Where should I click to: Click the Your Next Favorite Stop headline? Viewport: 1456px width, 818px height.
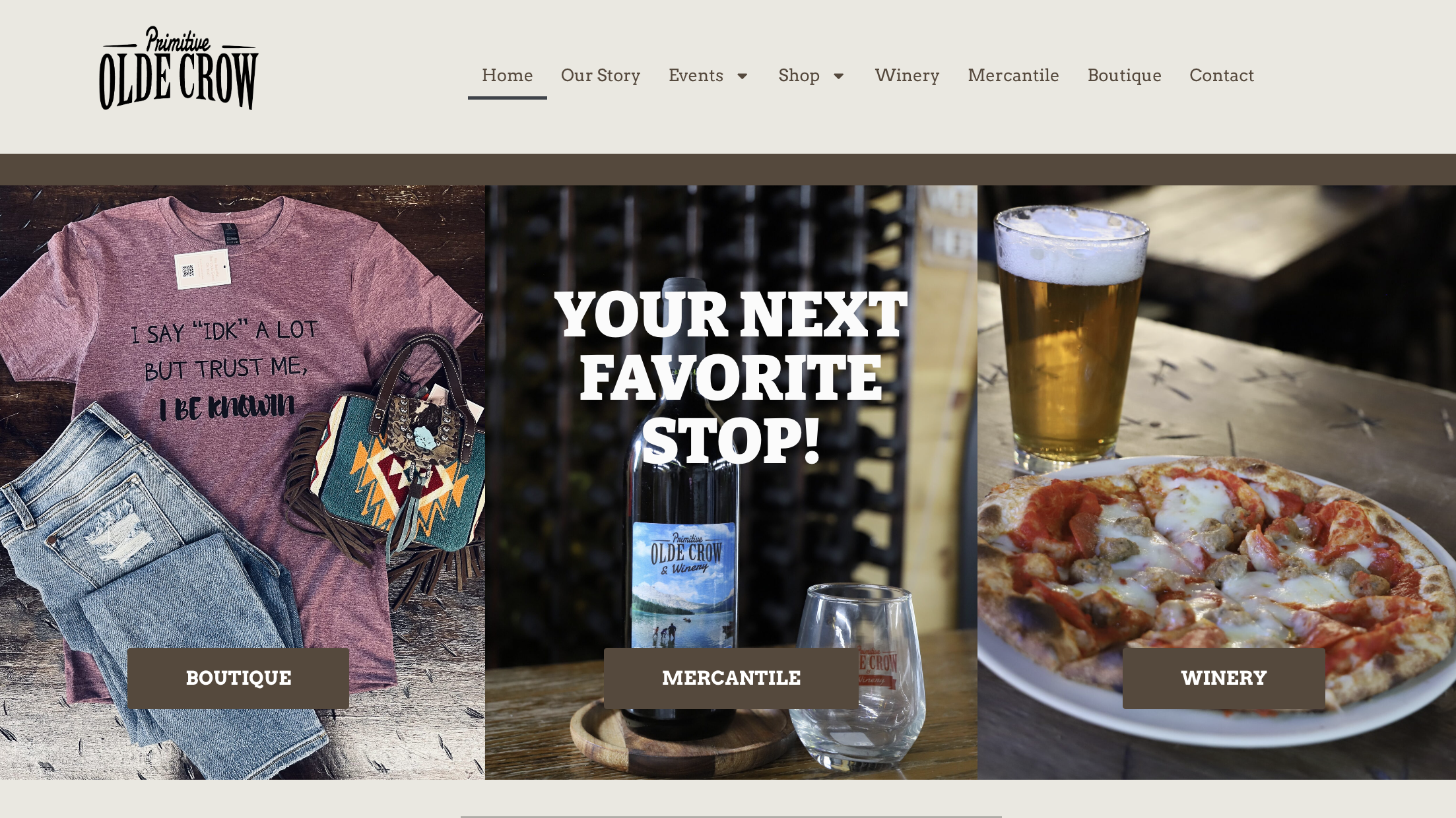(731, 377)
